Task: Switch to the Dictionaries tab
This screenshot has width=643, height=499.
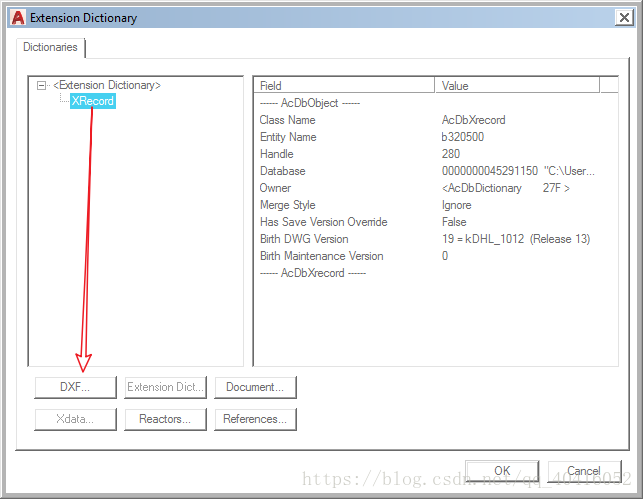Action: [50, 47]
